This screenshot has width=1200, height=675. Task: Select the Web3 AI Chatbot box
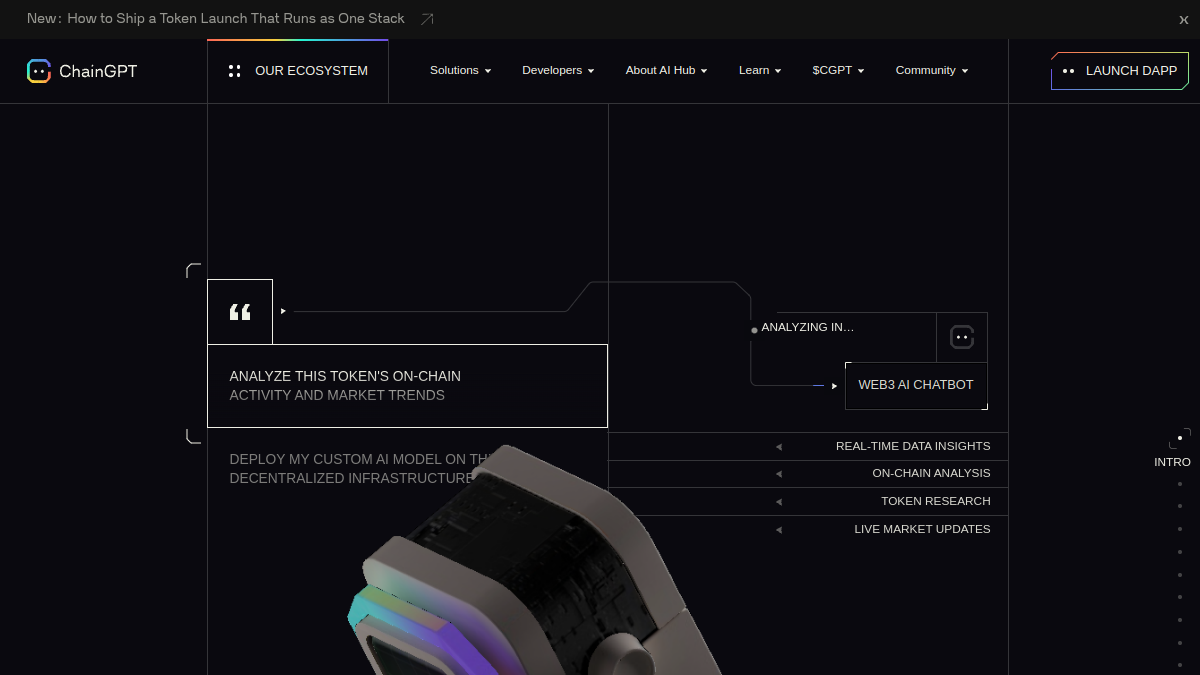[x=916, y=385]
